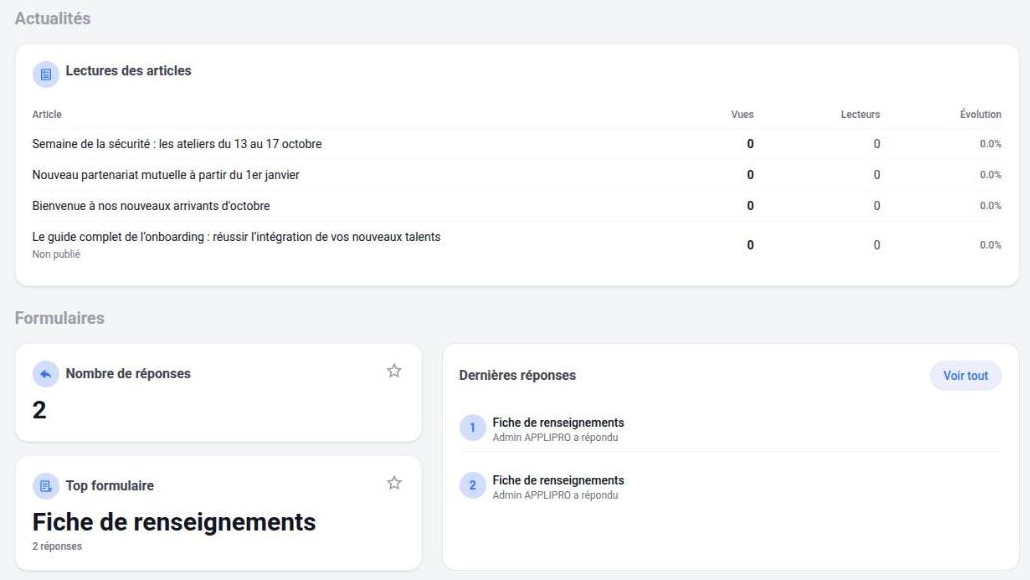This screenshot has height=580, width=1030.
Task: Click the Actualités section heading
Action: pos(53,18)
